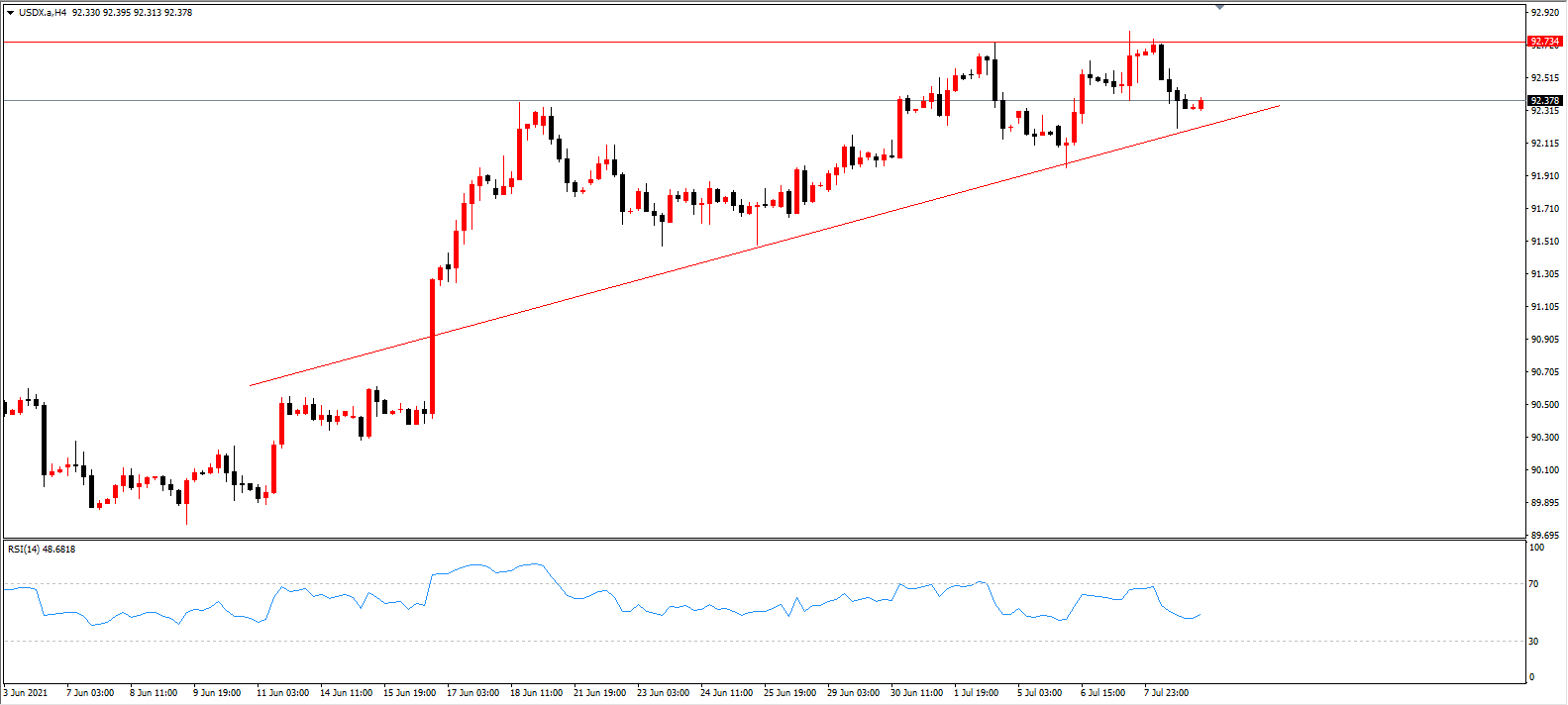Click the tall red breakout candle from 90.45
This screenshot has height=705, width=1568.
(x=433, y=346)
